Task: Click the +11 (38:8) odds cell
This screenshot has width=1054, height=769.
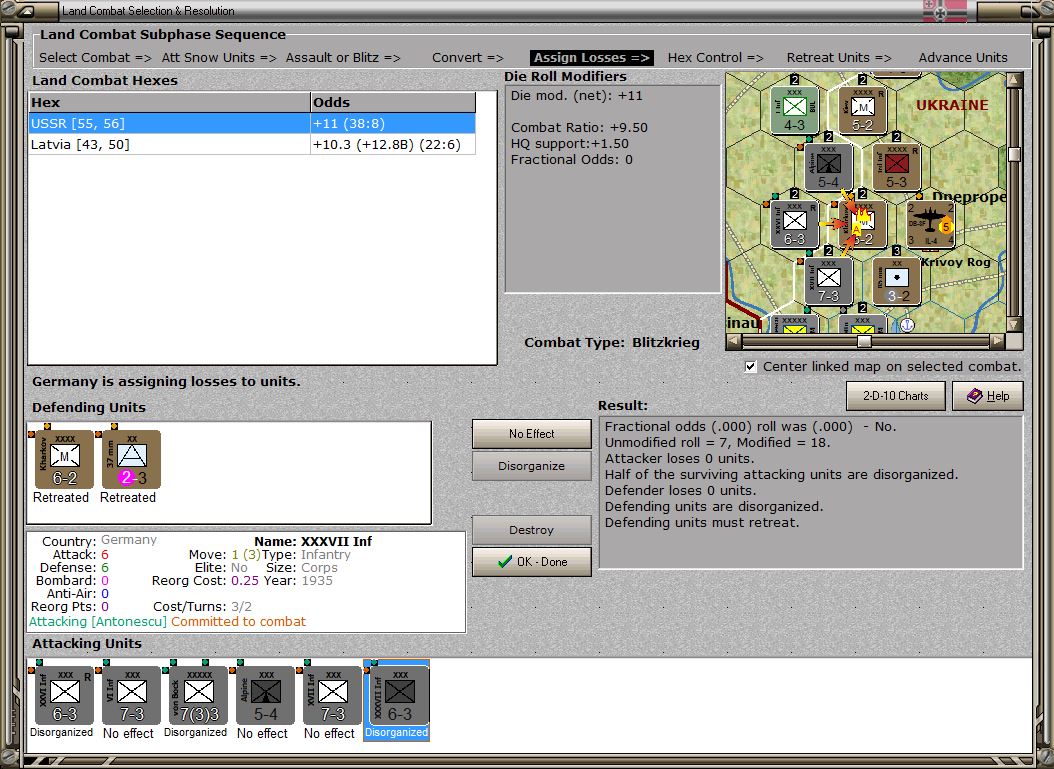Action: click(393, 124)
